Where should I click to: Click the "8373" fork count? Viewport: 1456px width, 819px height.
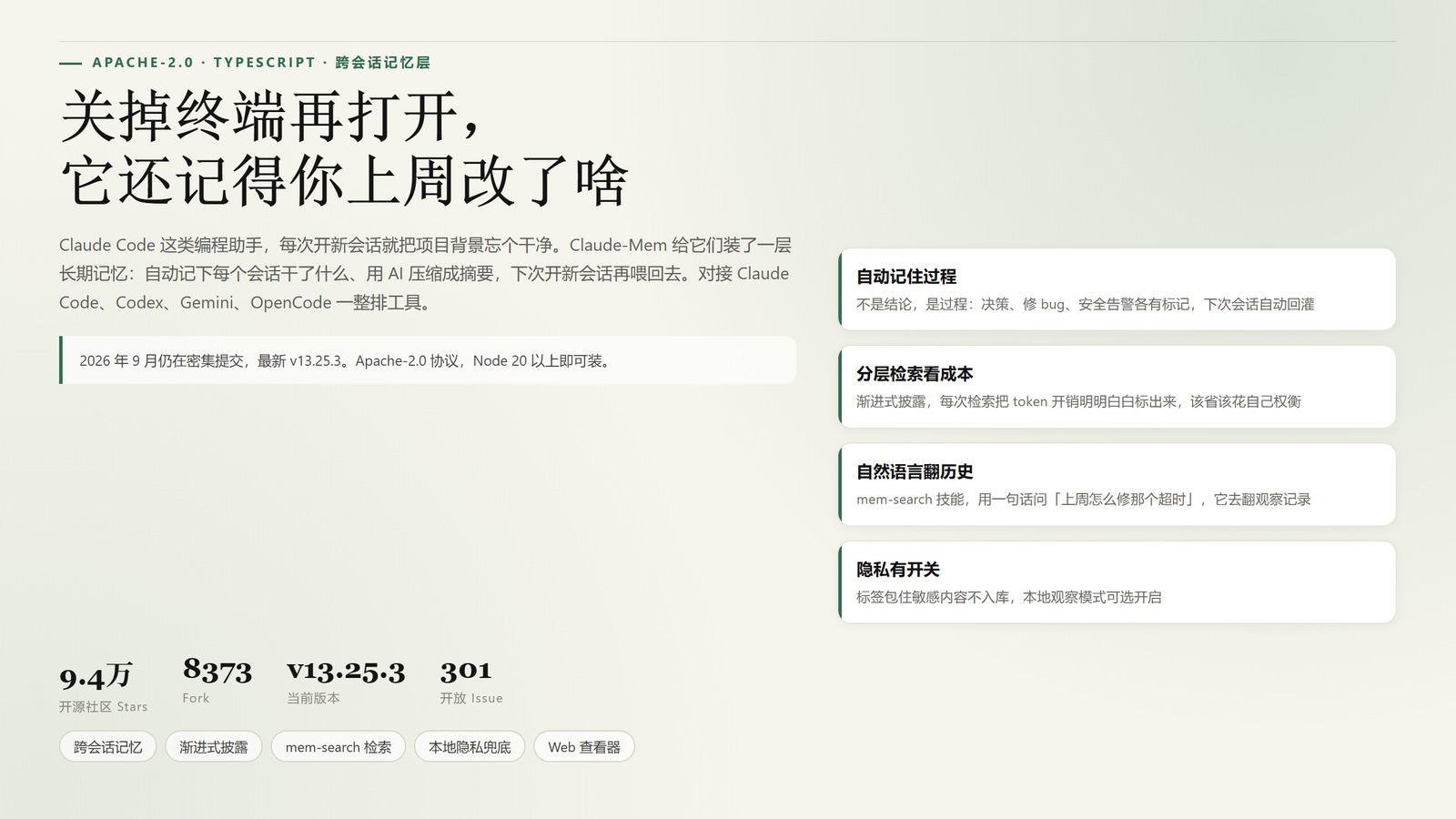tap(217, 671)
